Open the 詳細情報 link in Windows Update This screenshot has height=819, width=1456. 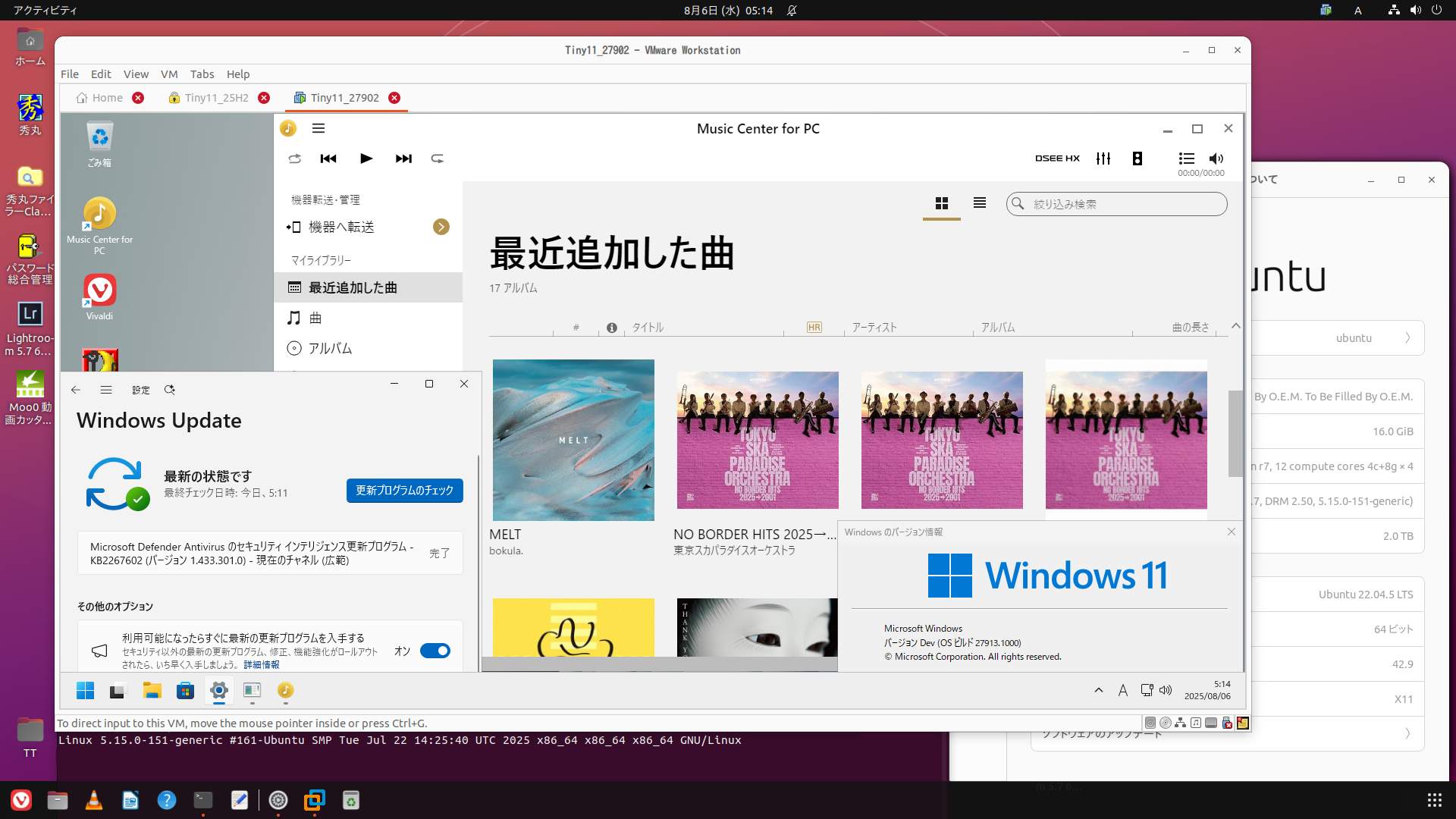click(x=262, y=665)
